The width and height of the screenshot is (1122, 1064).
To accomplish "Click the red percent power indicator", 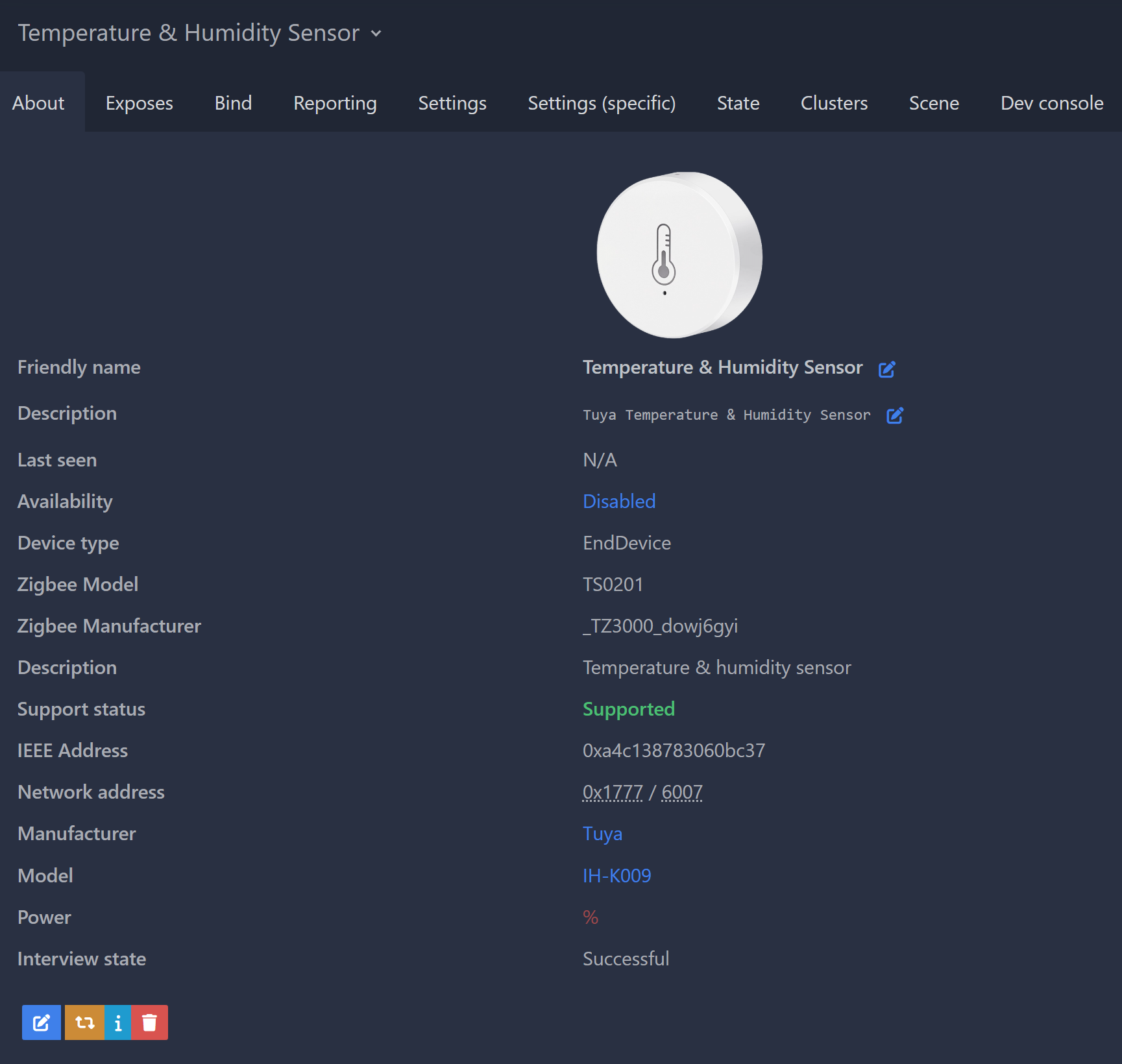I will [x=591, y=917].
